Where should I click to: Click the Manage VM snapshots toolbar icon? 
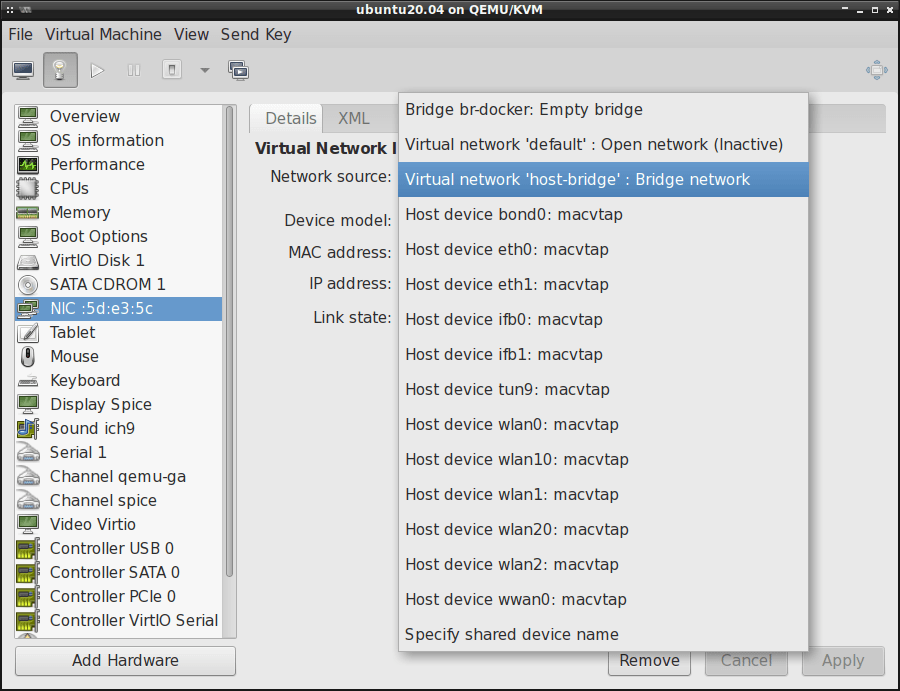click(x=237, y=70)
